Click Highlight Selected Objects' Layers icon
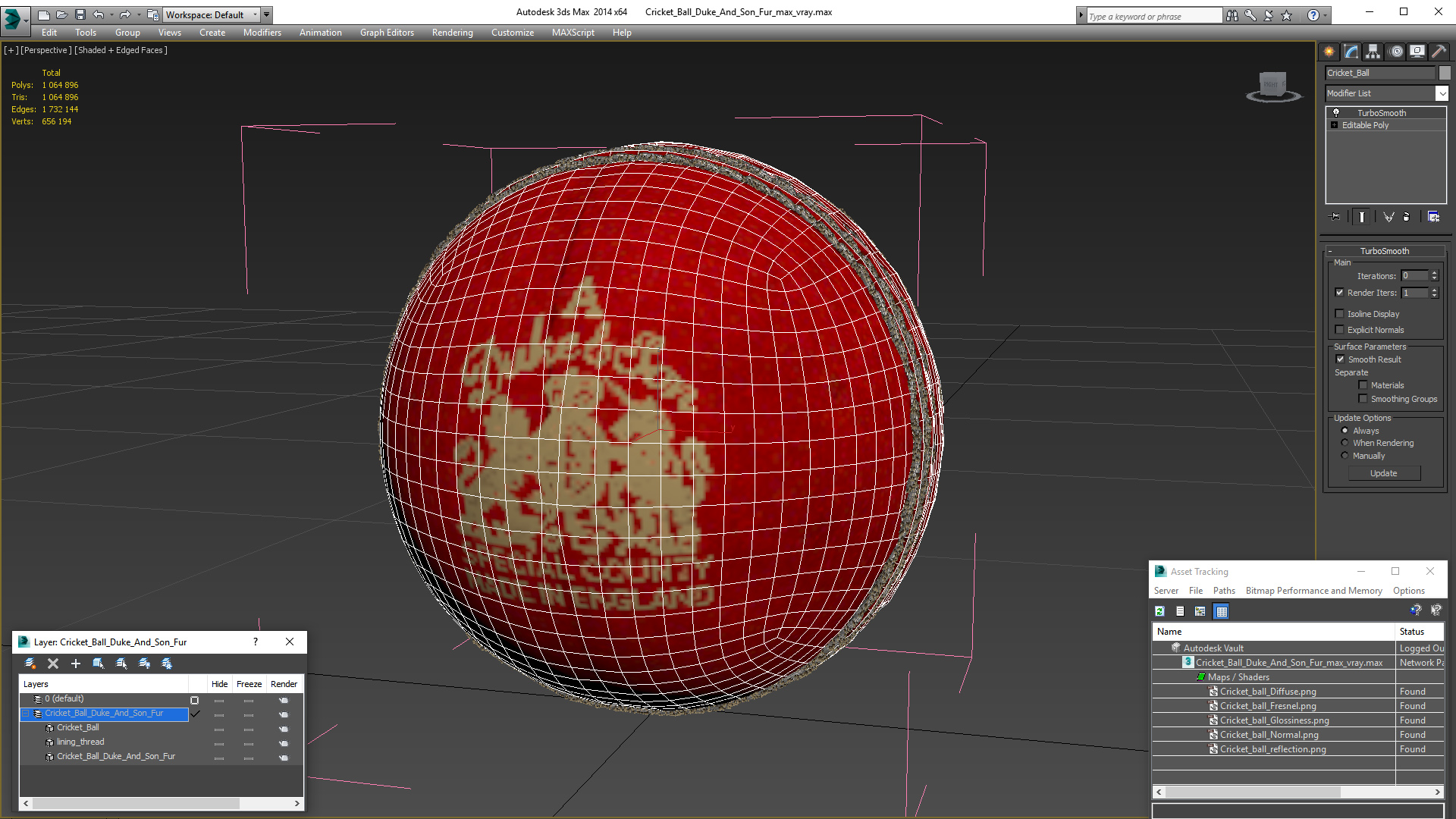 coord(121,664)
